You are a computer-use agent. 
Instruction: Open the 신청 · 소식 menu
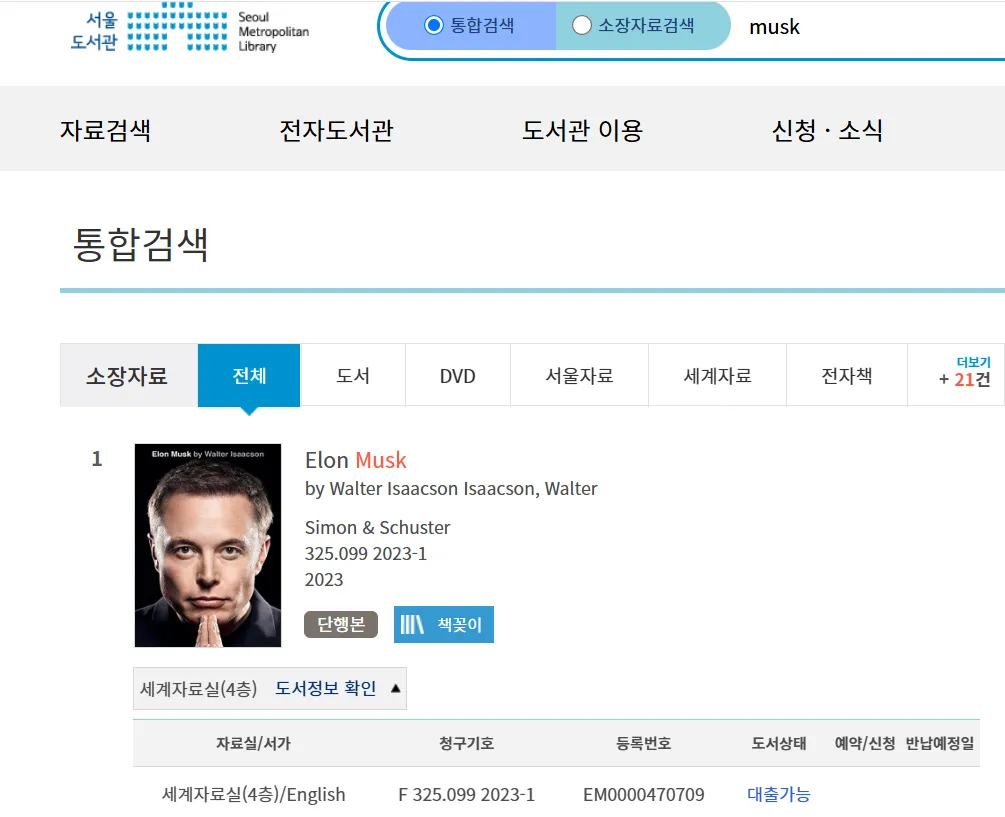pos(827,130)
